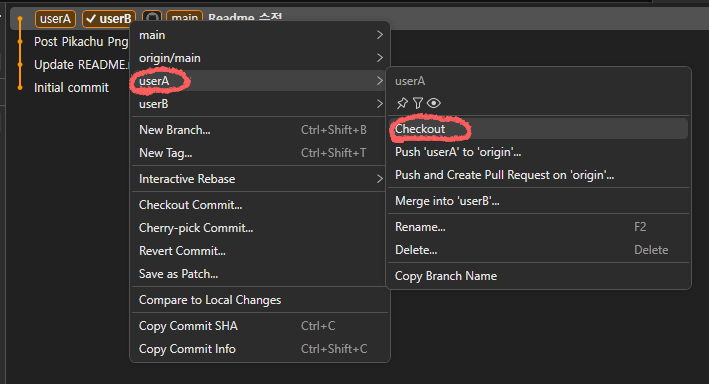Screen dimensions: 709x384
Task: Click the checked userB branch label
Action: (109, 19)
